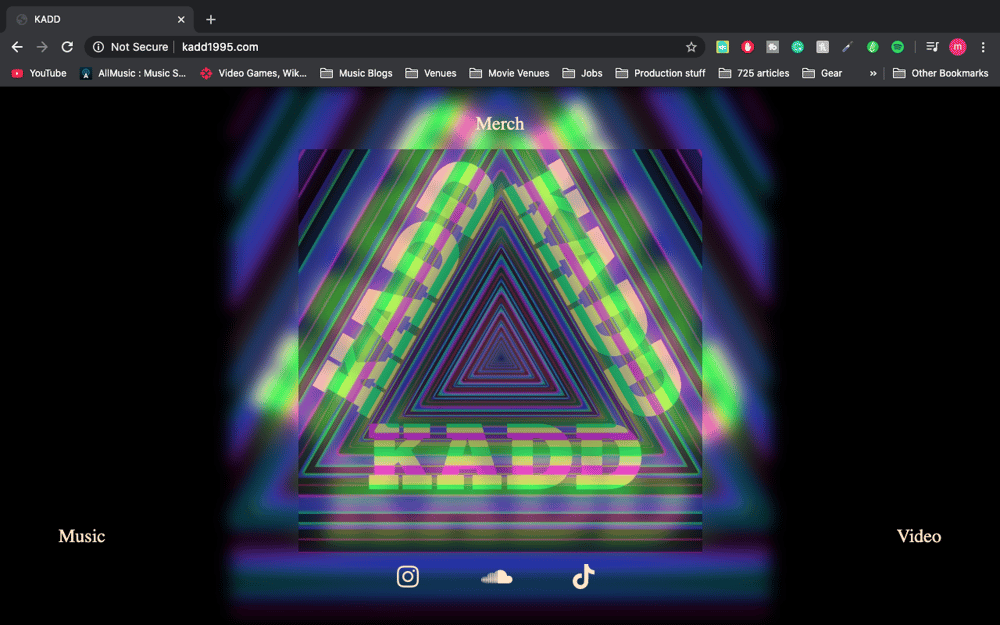
Task: Open the YouTube bookmark on the bookmarks bar
Action: point(39,72)
